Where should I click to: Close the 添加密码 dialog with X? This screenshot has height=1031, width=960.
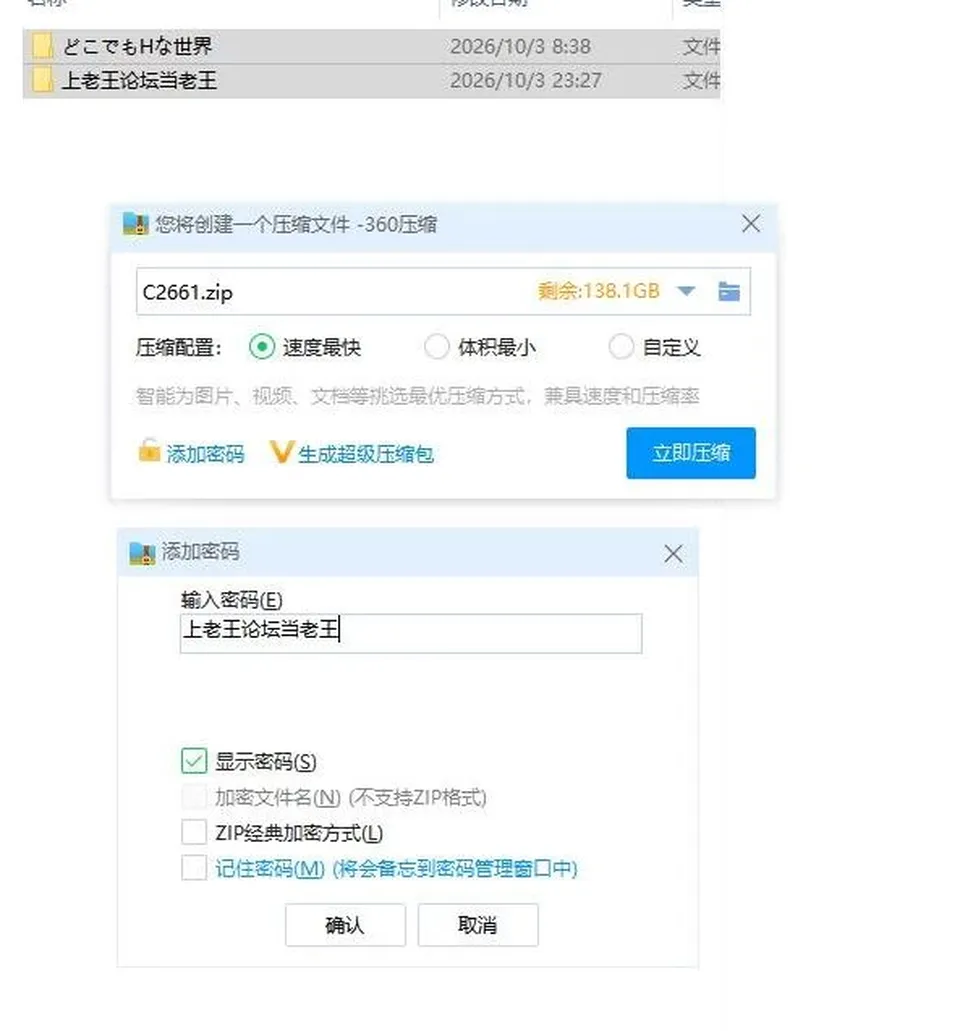pos(673,554)
